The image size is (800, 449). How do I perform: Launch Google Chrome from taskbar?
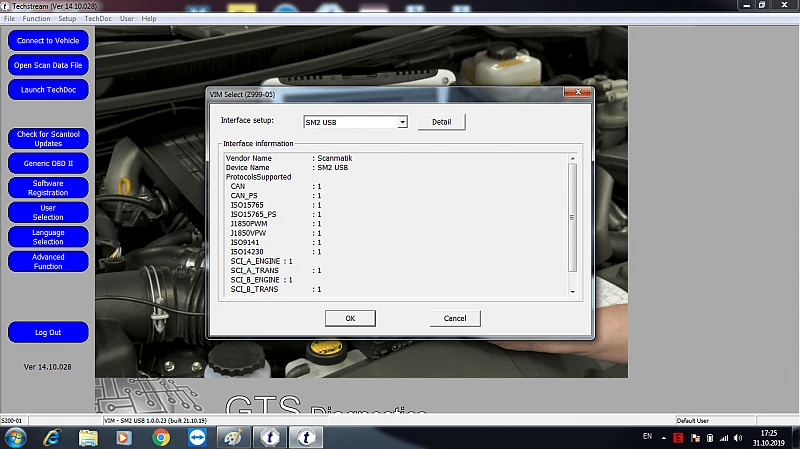(161, 438)
